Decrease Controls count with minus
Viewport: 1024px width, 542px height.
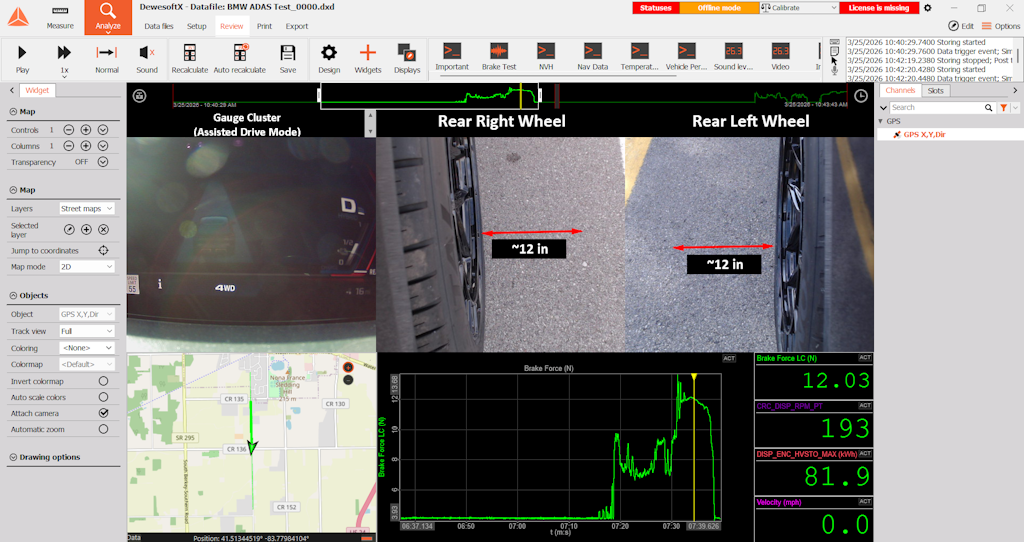click(69, 130)
